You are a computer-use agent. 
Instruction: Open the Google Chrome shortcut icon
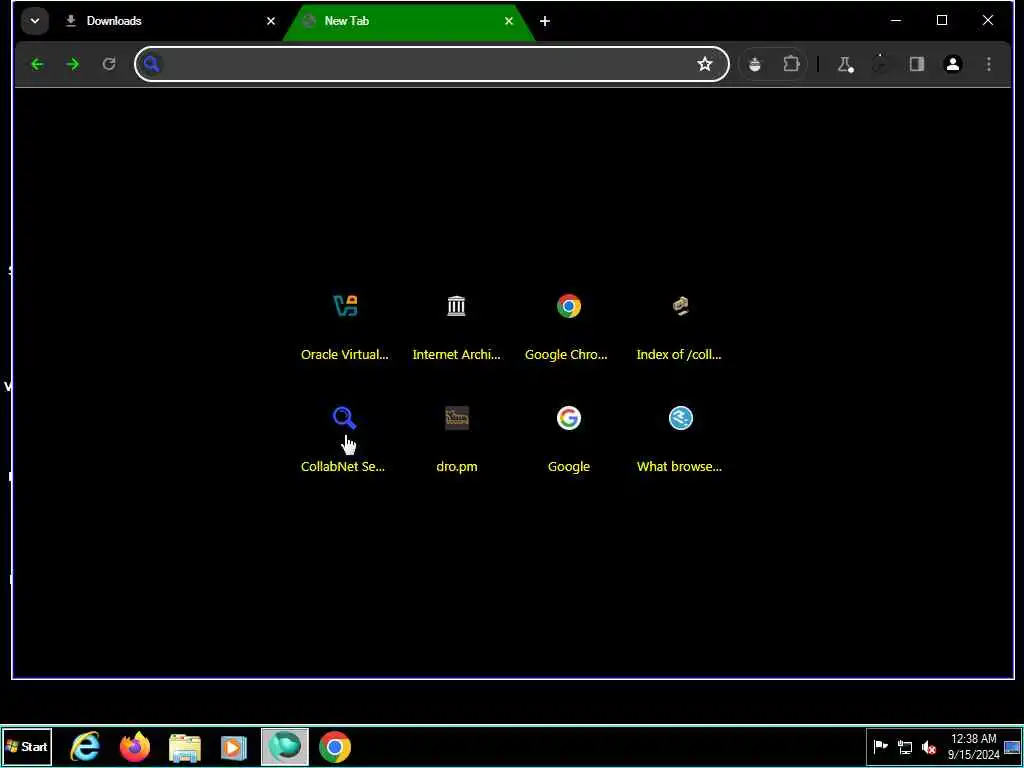[x=569, y=306]
